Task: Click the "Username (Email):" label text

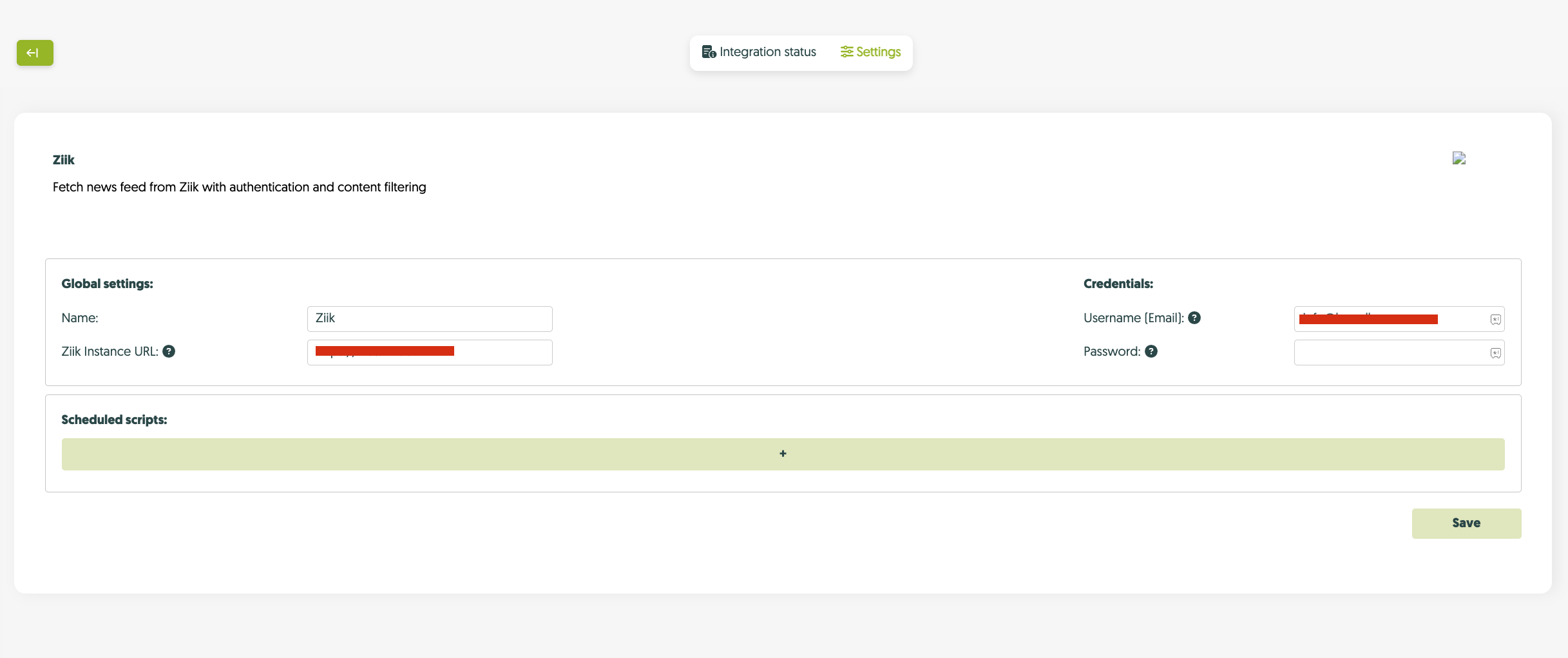Action: coord(1133,318)
